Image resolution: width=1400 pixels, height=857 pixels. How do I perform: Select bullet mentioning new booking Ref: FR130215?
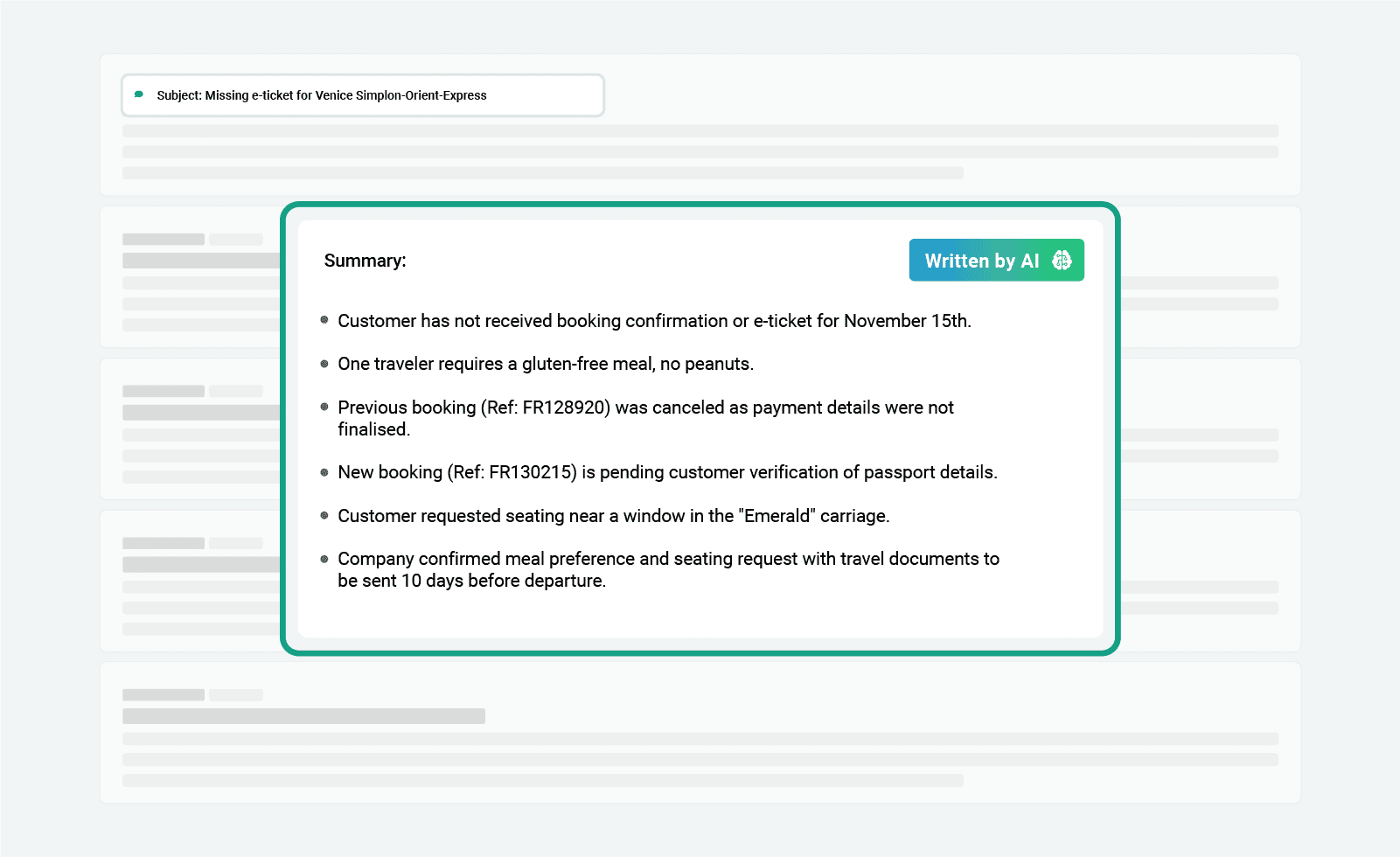(667, 472)
